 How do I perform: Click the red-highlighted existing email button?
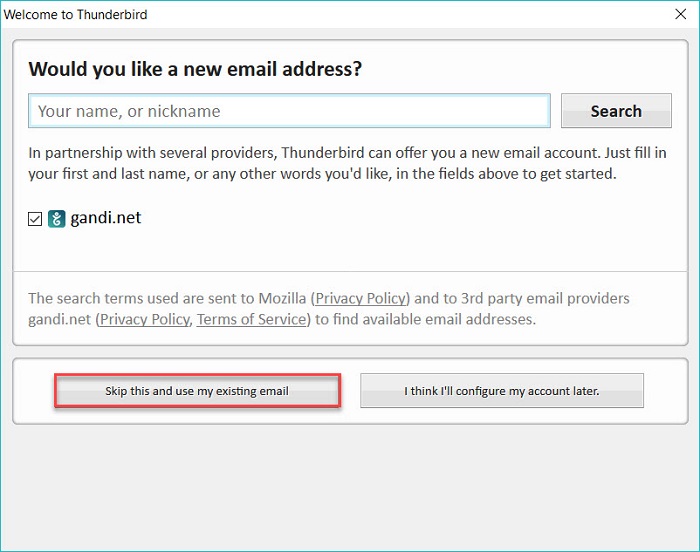[x=197, y=391]
